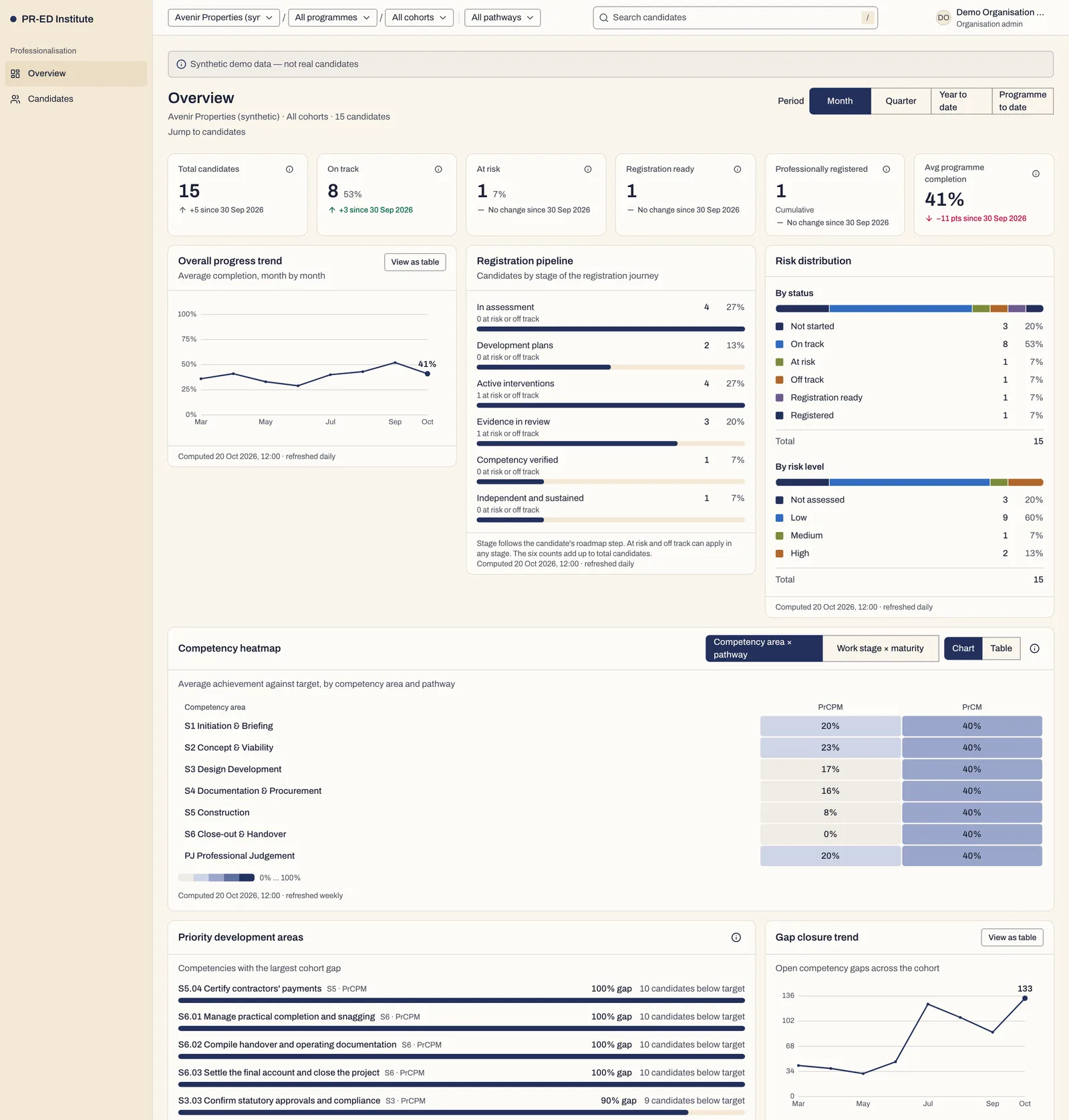The height and width of the screenshot is (1120, 1069).
Task: Select the Quarter period option
Action: 901,101
